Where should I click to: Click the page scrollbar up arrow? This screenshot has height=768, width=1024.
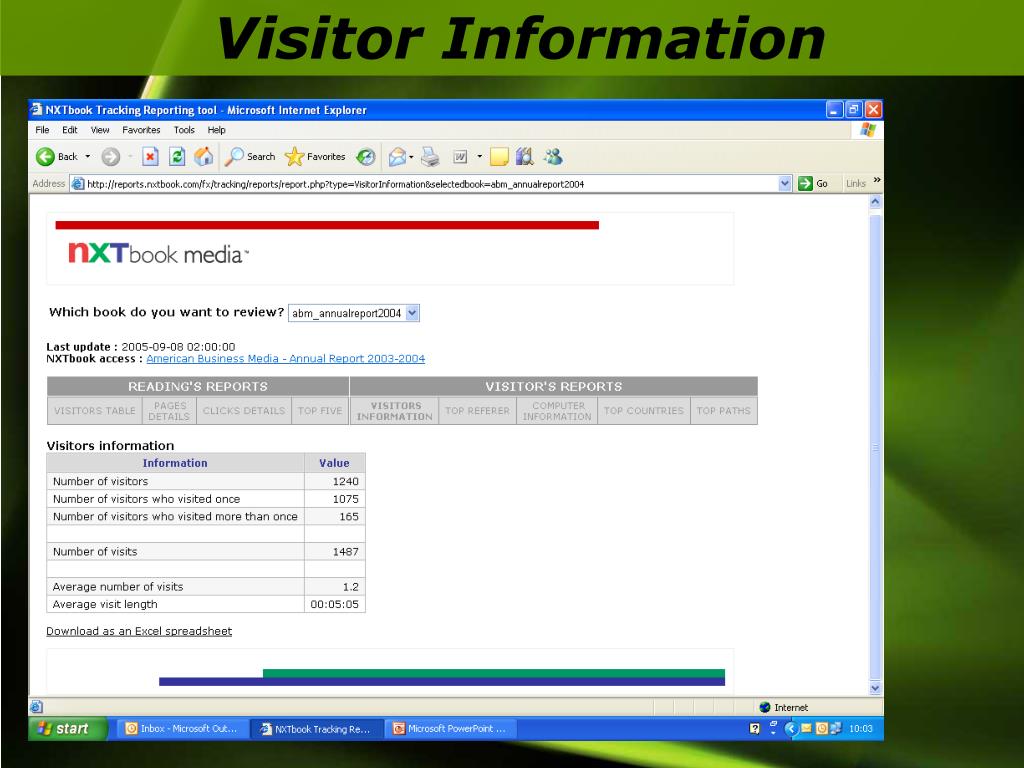tap(876, 202)
